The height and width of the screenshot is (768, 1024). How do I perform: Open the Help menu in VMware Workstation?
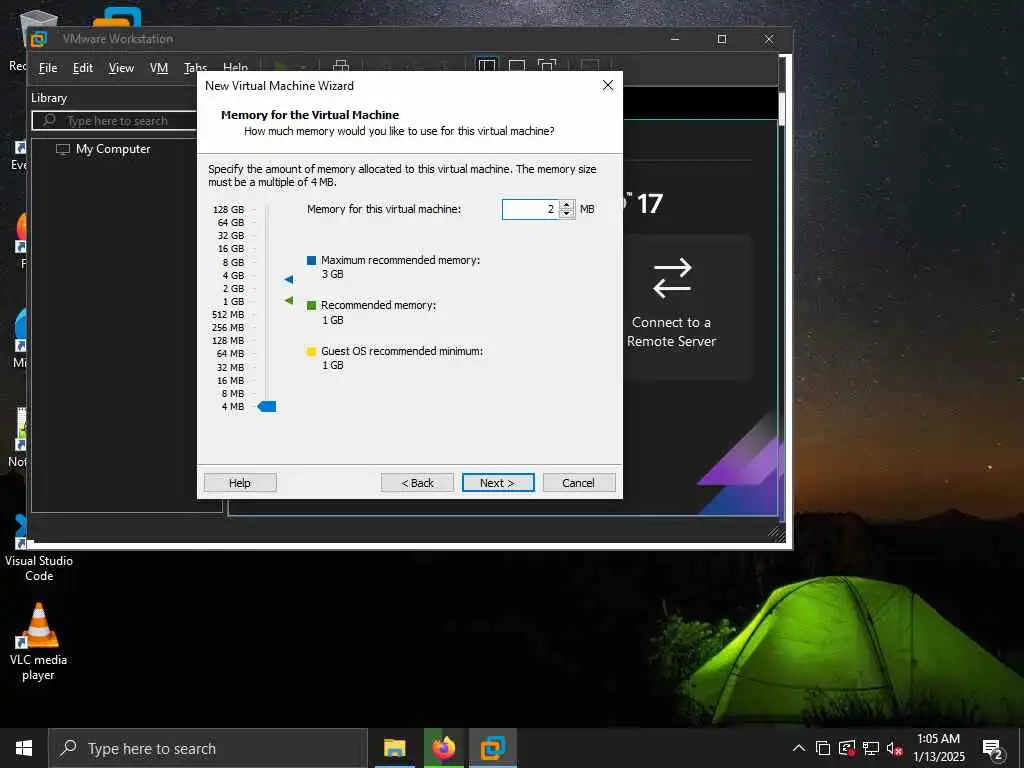click(235, 67)
